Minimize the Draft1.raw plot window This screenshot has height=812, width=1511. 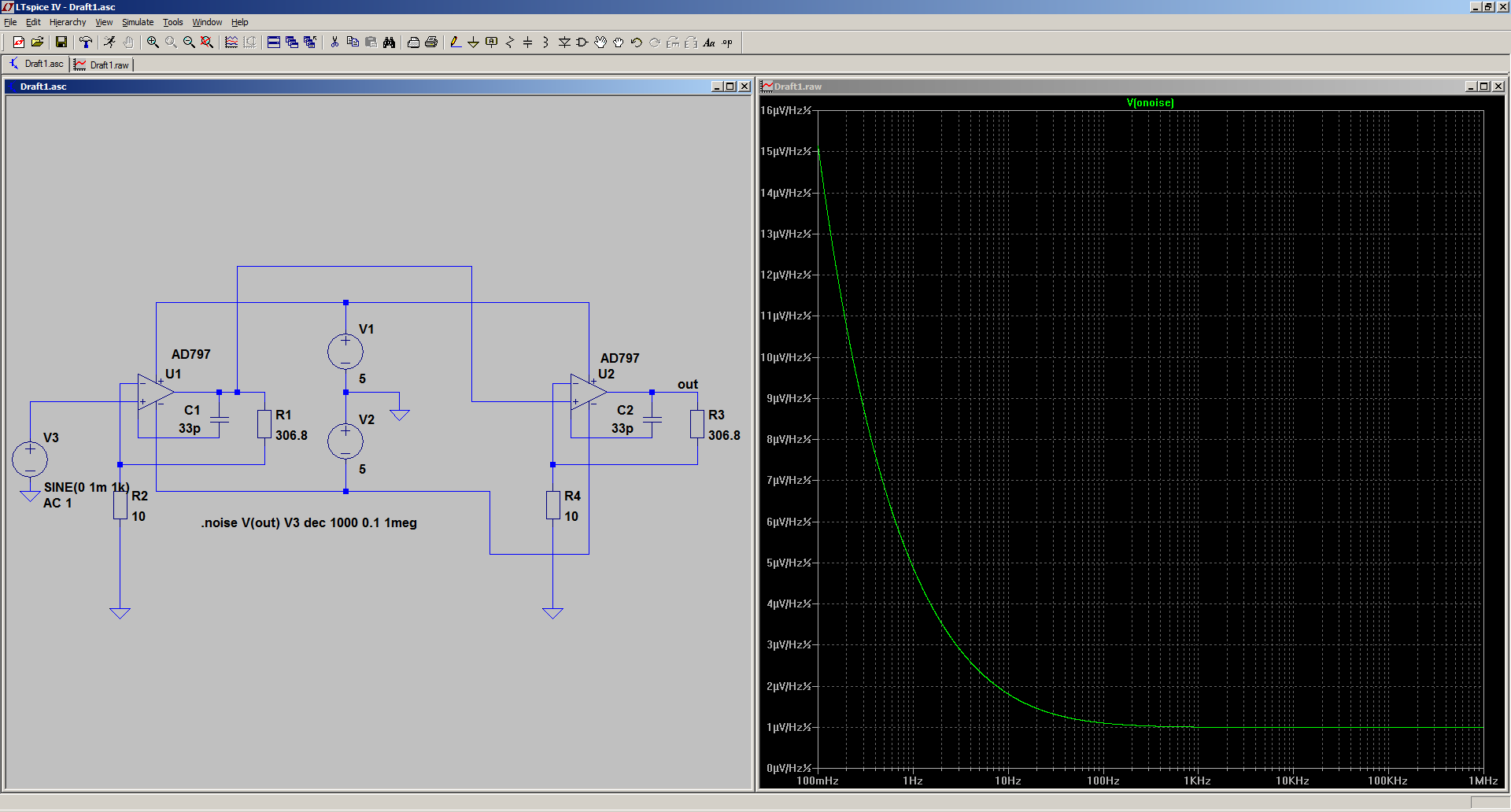pos(1471,87)
